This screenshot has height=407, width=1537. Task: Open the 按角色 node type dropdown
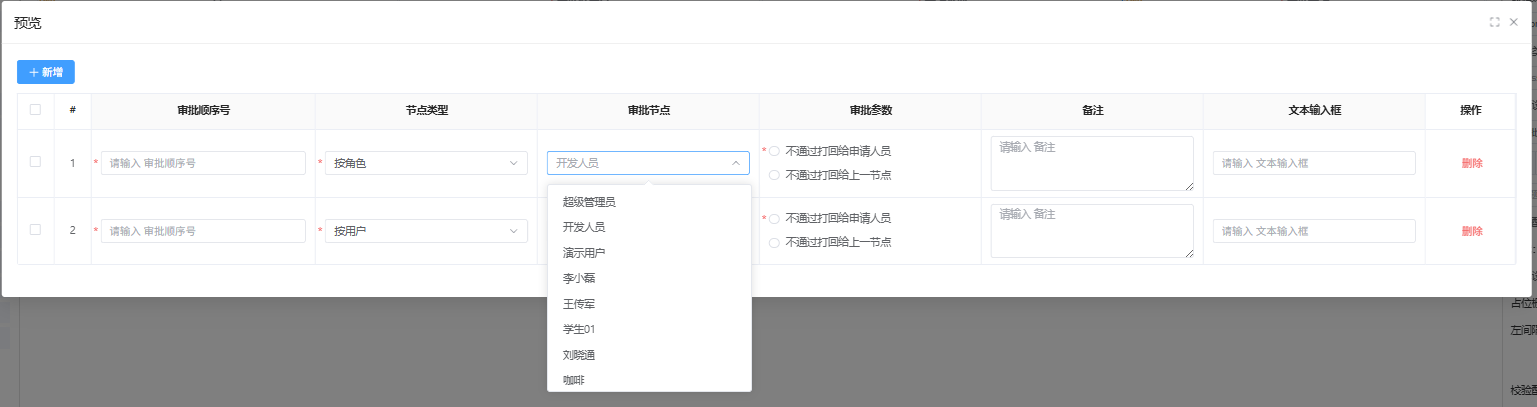point(426,163)
